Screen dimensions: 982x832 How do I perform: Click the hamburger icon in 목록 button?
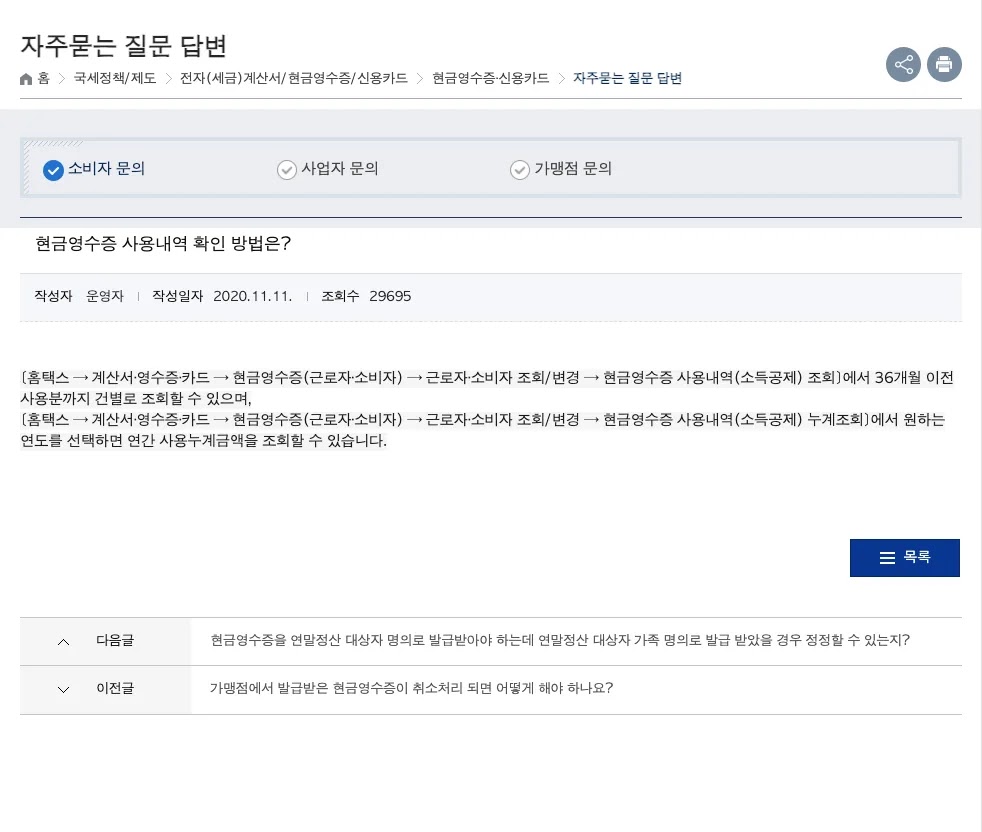pos(887,558)
